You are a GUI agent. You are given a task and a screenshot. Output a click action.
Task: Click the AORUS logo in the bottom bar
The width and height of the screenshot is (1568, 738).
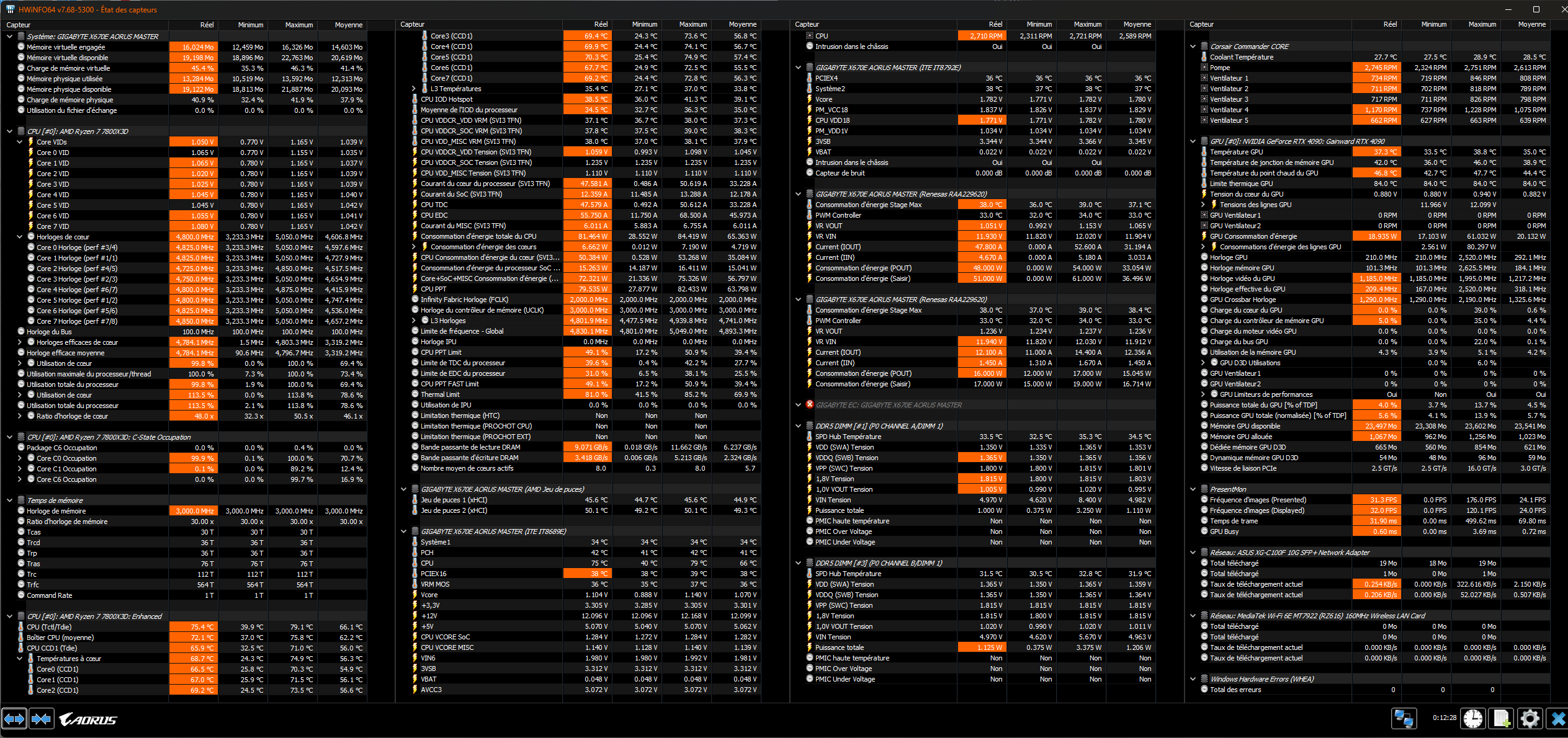pos(88,719)
